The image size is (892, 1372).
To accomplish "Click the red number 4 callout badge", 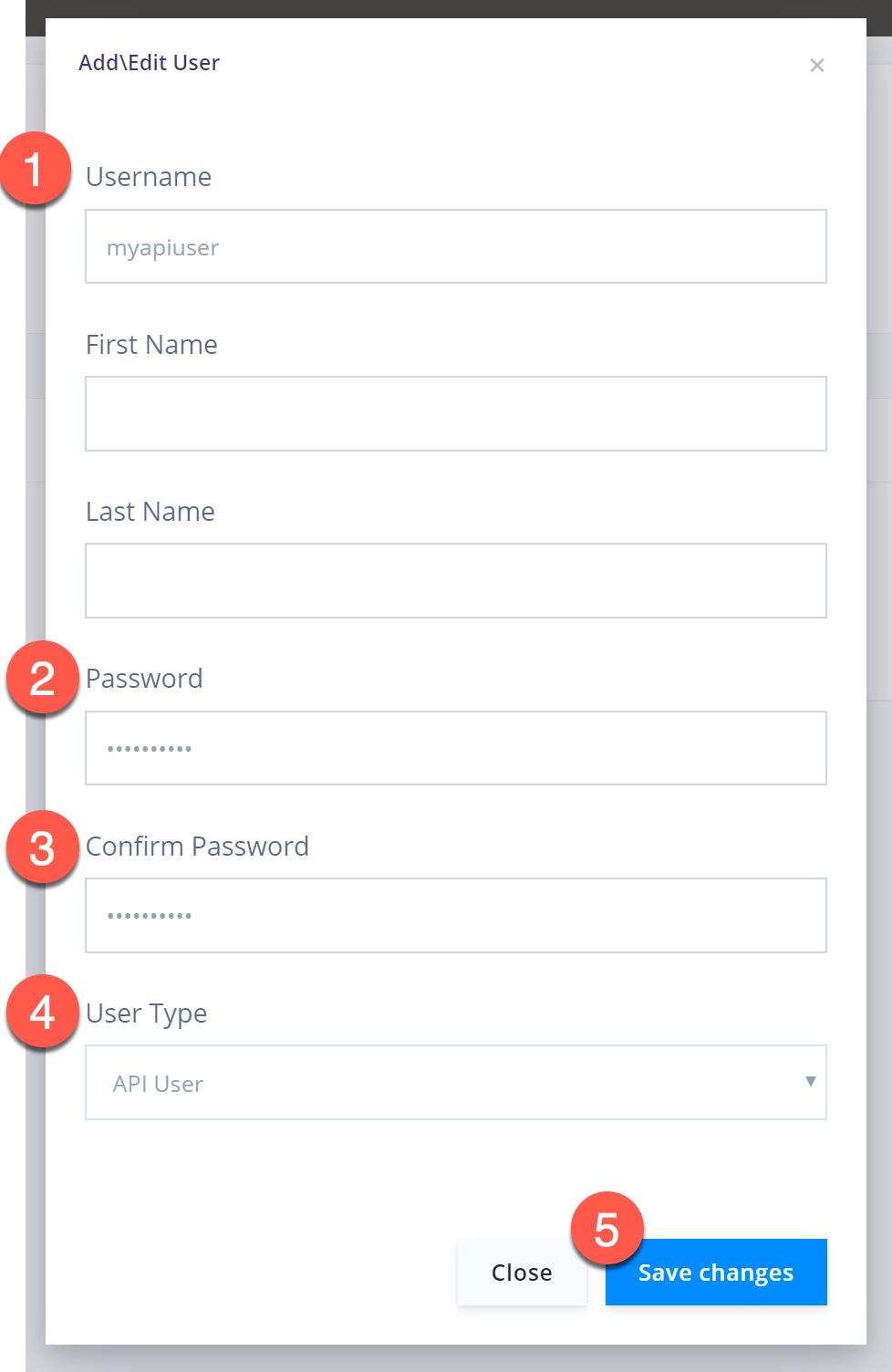I will 42,1013.
